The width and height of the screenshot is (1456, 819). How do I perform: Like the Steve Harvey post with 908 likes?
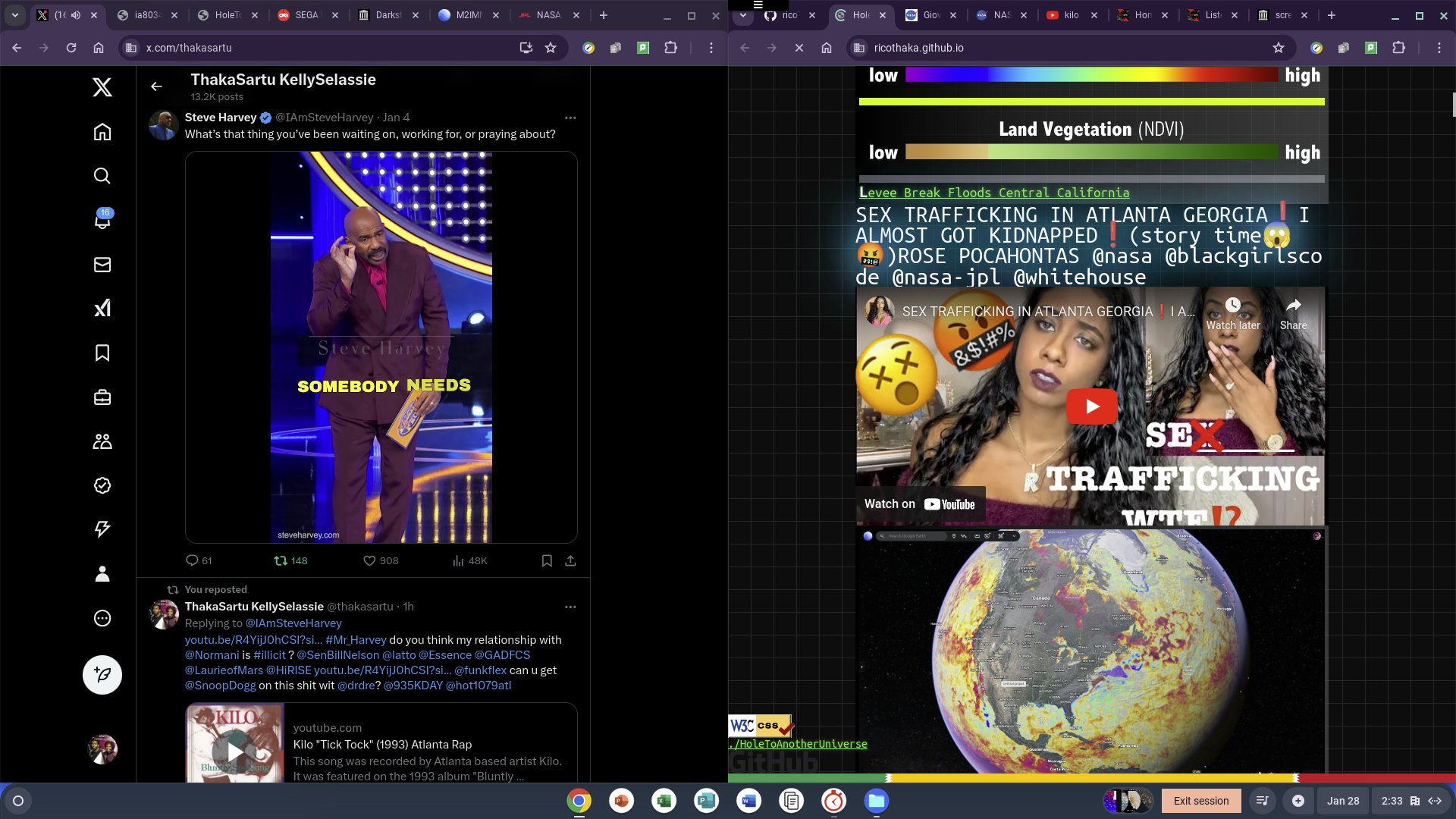point(381,560)
